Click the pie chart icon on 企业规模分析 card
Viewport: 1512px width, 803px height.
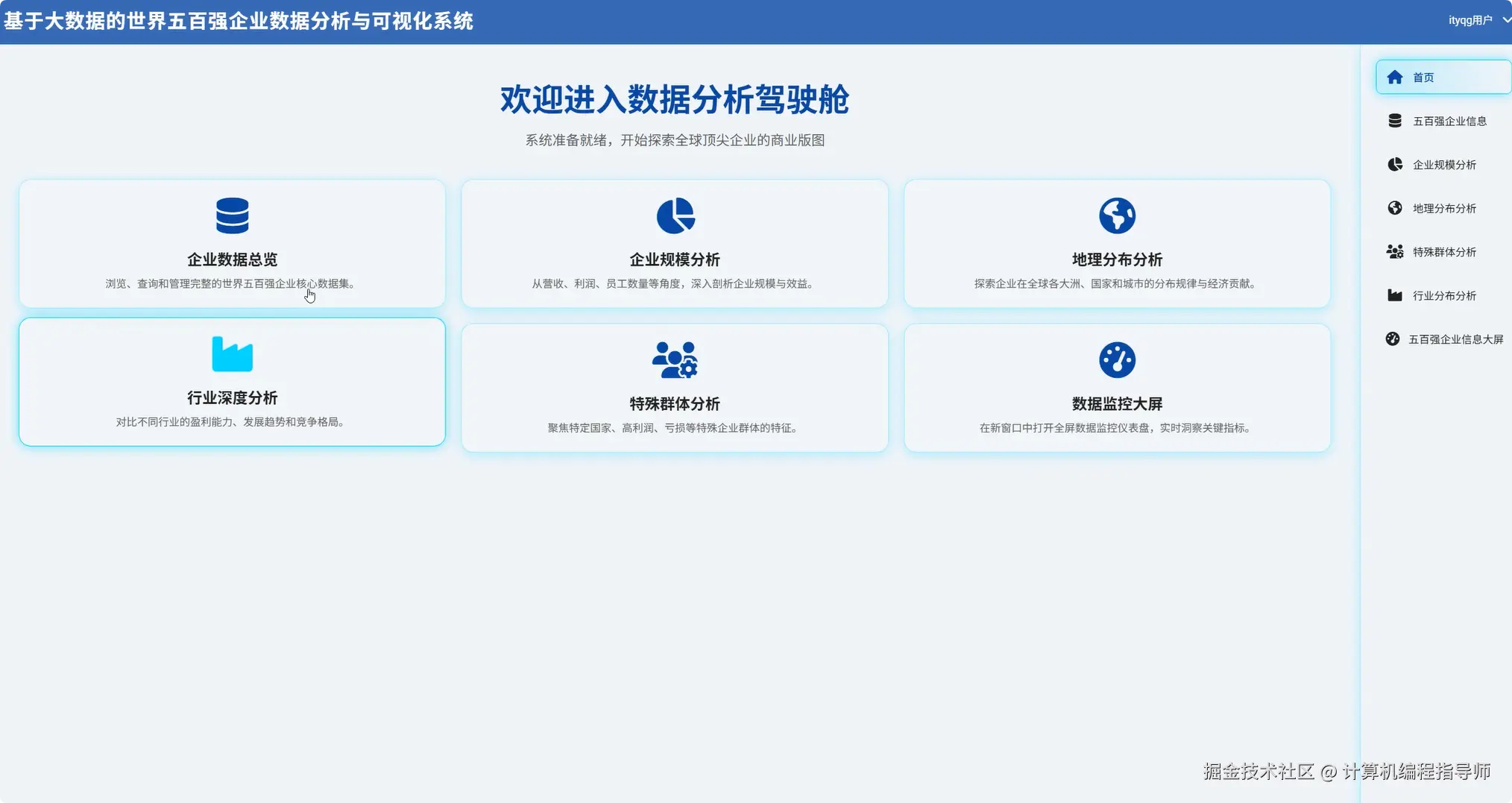(675, 215)
